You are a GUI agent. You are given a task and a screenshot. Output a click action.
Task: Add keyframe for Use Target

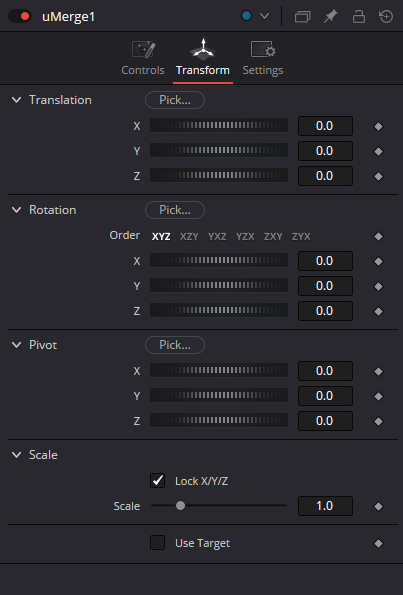coord(378,544)
